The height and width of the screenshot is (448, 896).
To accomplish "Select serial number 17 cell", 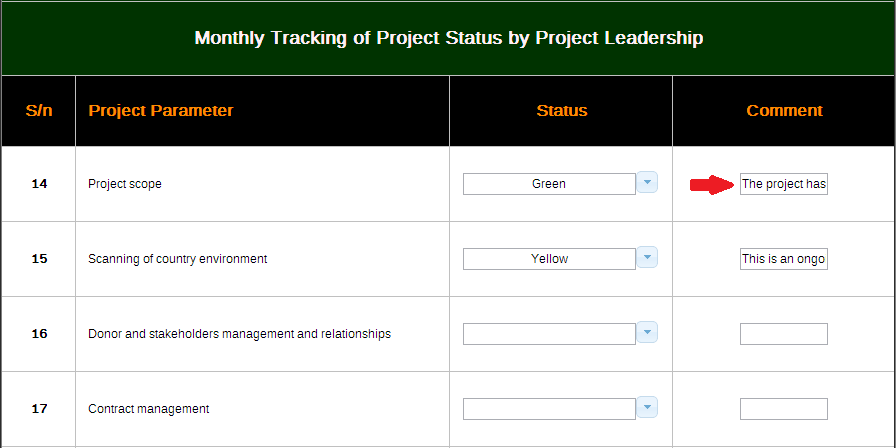I will pyautogui.click(x=39, y=408).
